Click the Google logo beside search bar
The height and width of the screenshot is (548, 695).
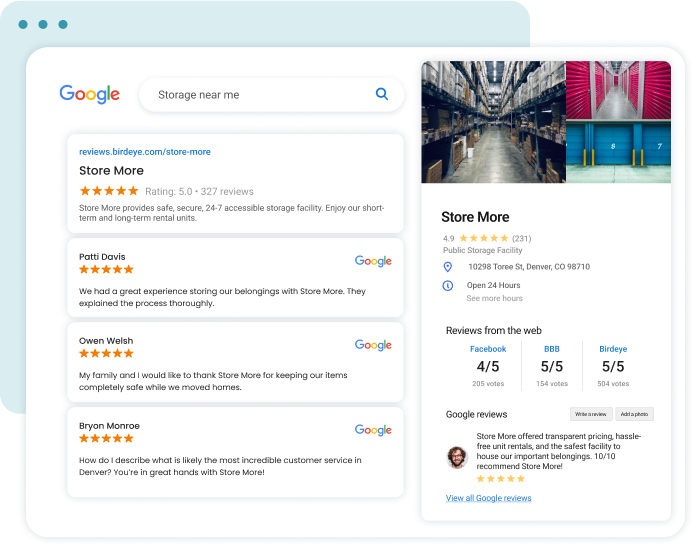click(x=90, y=94)
